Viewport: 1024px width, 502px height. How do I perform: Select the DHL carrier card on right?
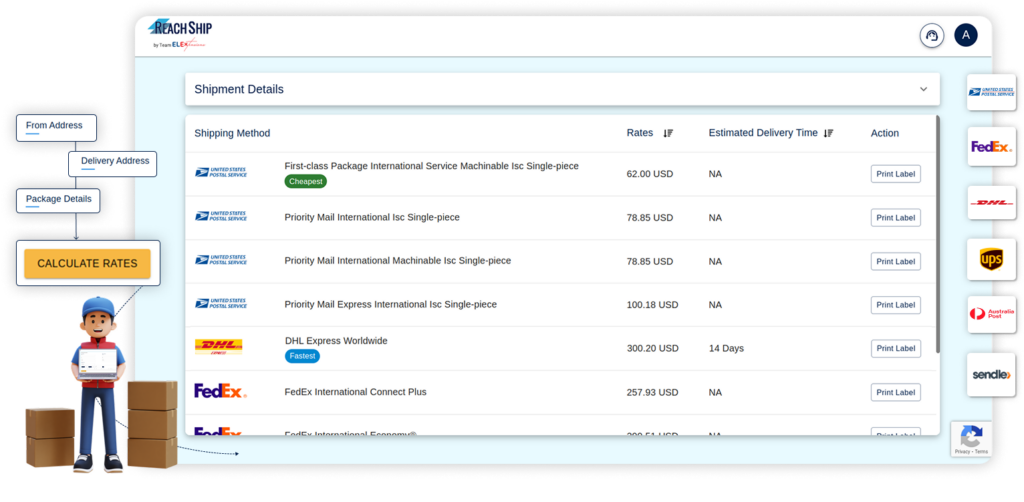click(991, 202)
